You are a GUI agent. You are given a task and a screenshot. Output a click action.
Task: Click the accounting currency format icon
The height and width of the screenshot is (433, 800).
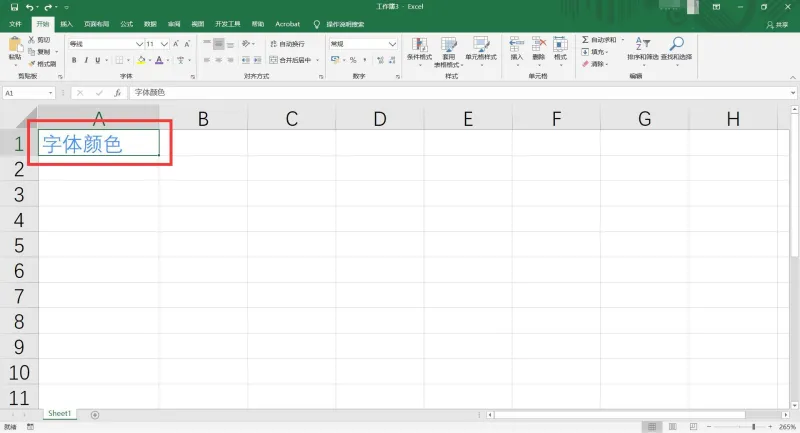tap(335, 60)
